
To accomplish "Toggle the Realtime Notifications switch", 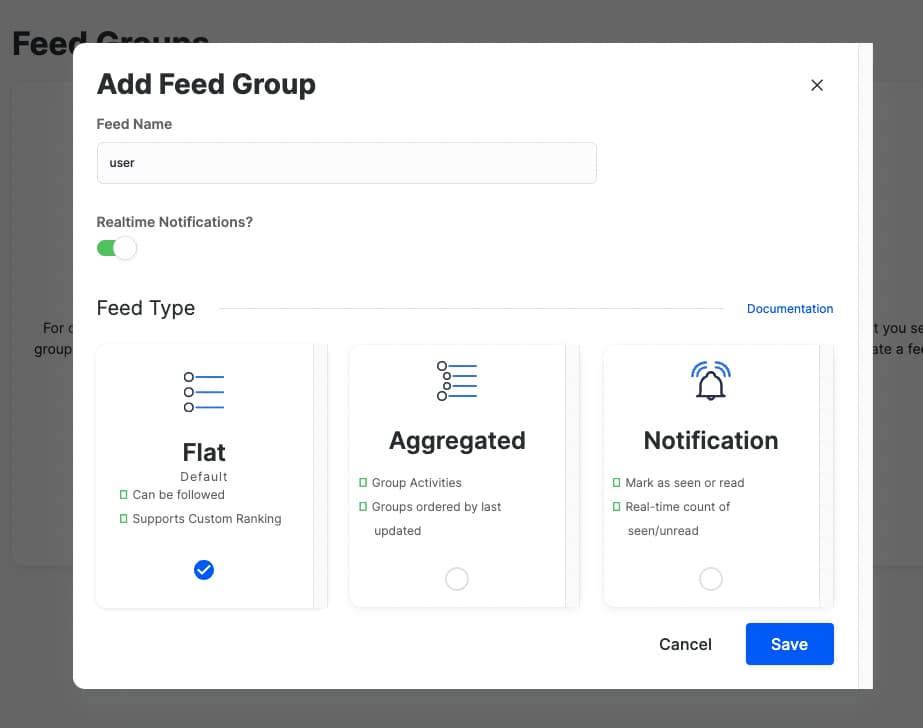I will click(x=117, y=248).
